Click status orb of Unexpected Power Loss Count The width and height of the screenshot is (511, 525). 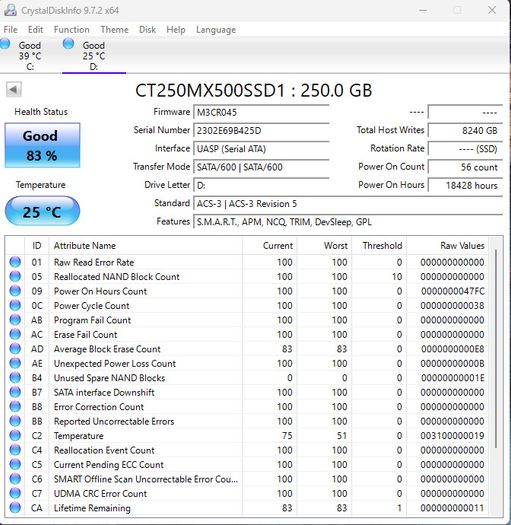coord(15,363)
